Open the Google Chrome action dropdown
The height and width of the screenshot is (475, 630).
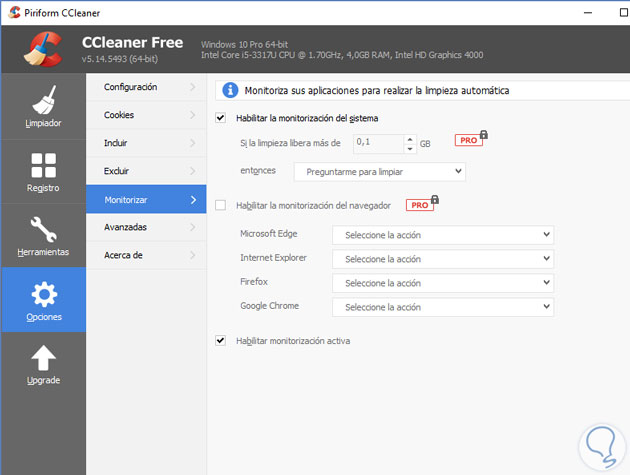(x=443, y=307)
